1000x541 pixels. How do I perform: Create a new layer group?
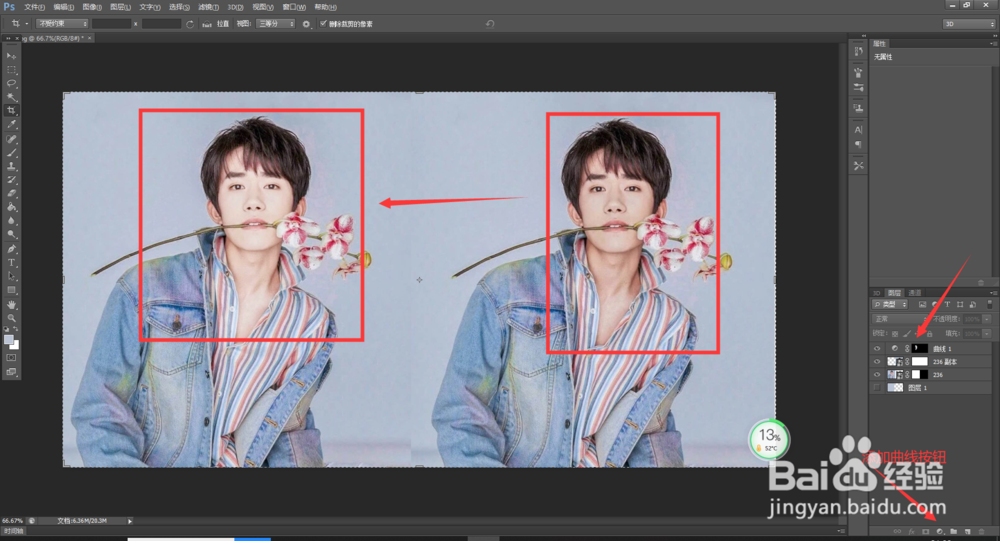point(953,531)
